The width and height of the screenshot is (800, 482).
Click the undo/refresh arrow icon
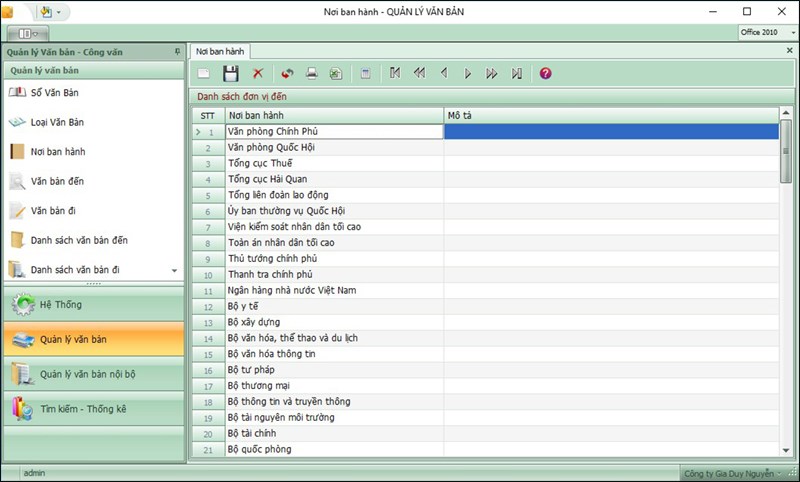(286, 74)
